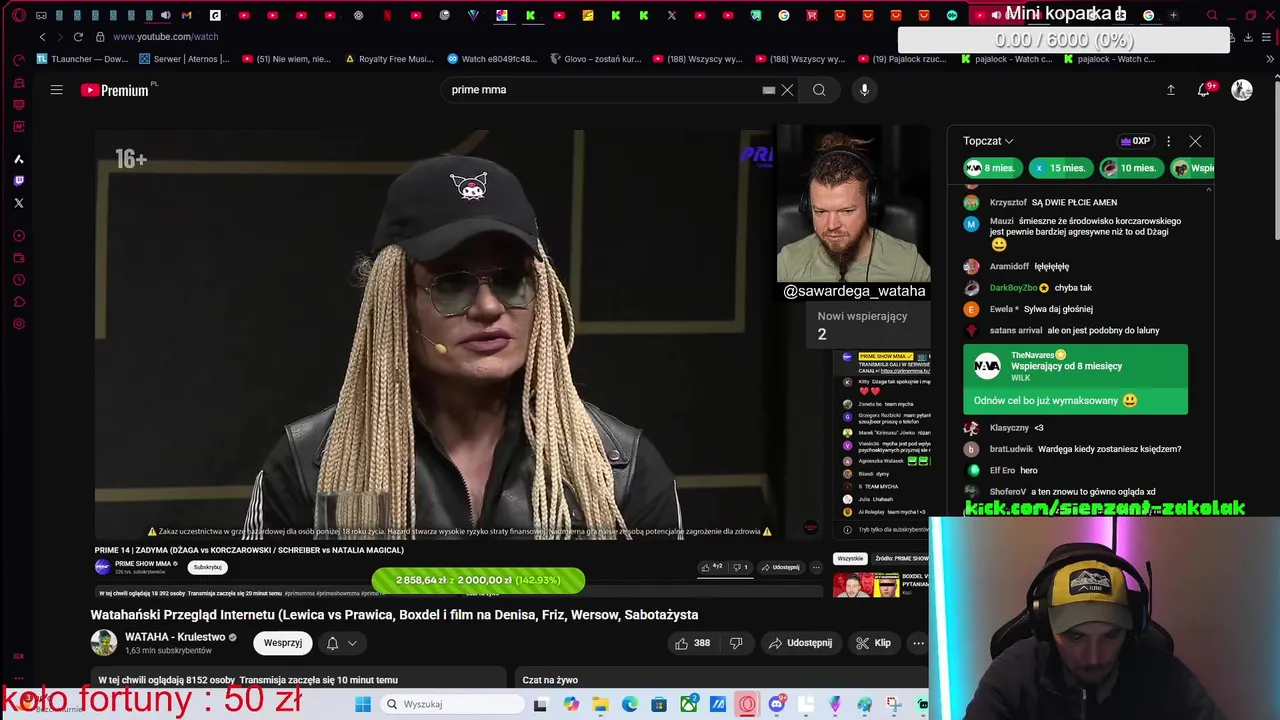The width and height of the screenshot is (1280, 720).
Task: Close the live chat panel
Action: pos(1195,141)
